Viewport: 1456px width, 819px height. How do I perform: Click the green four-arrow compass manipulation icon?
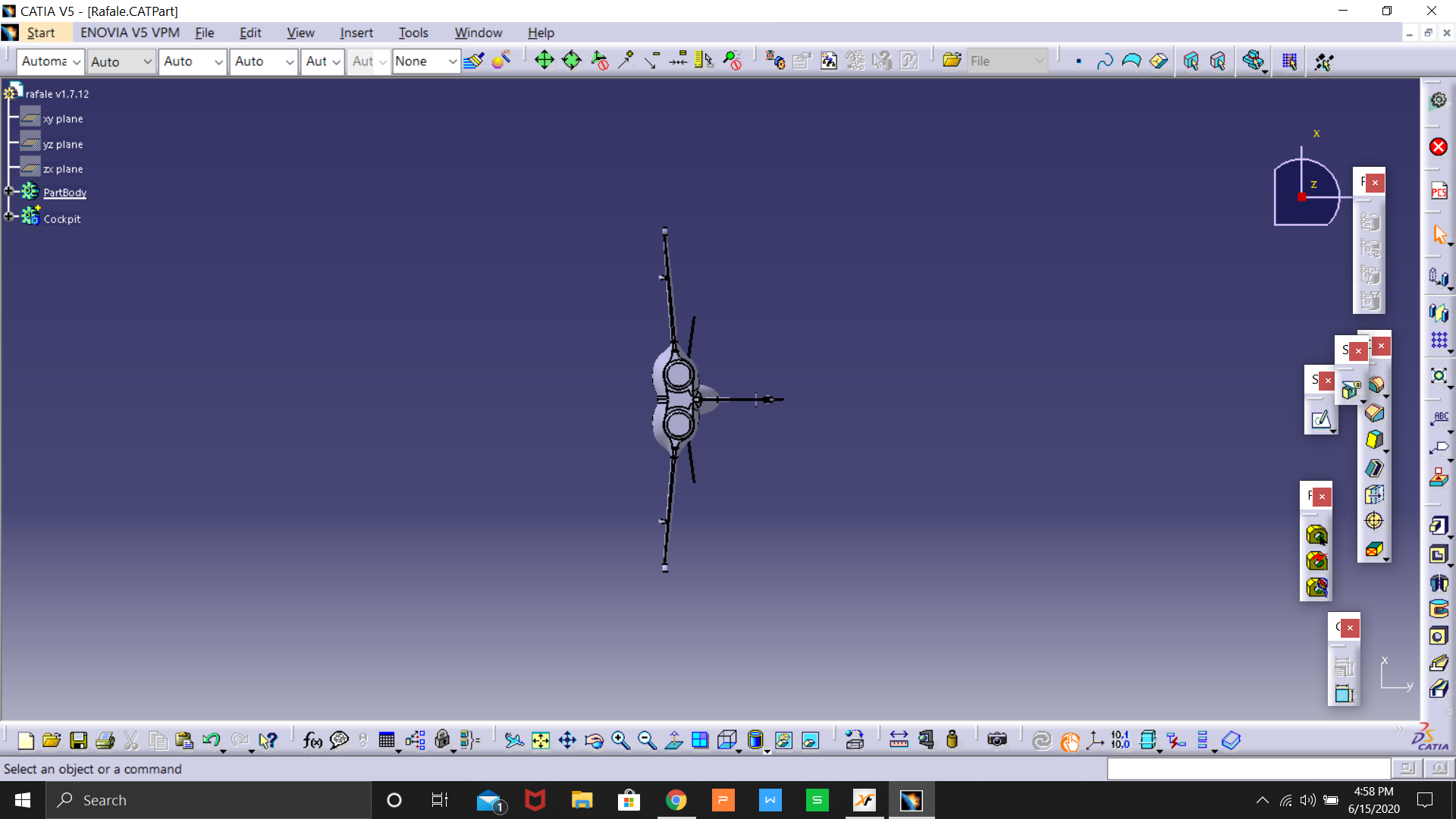[x=544, y=61]
